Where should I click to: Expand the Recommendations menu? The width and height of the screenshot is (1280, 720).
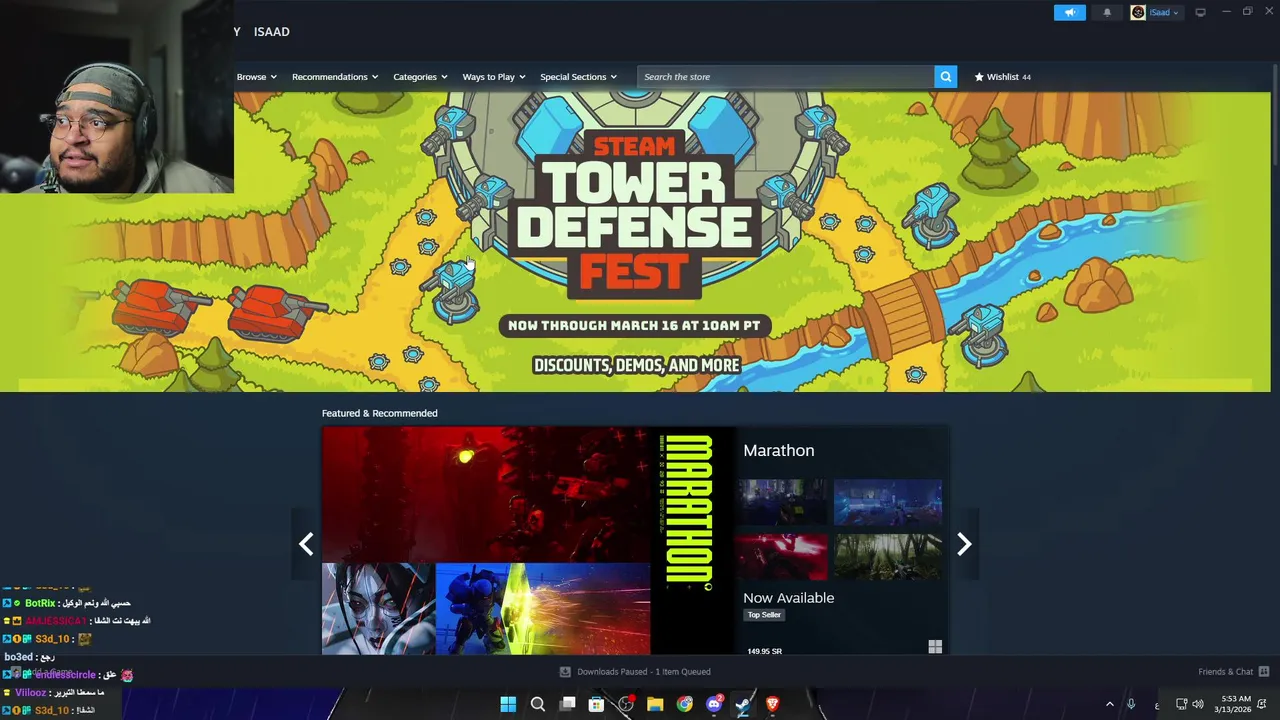pos(335,77)
